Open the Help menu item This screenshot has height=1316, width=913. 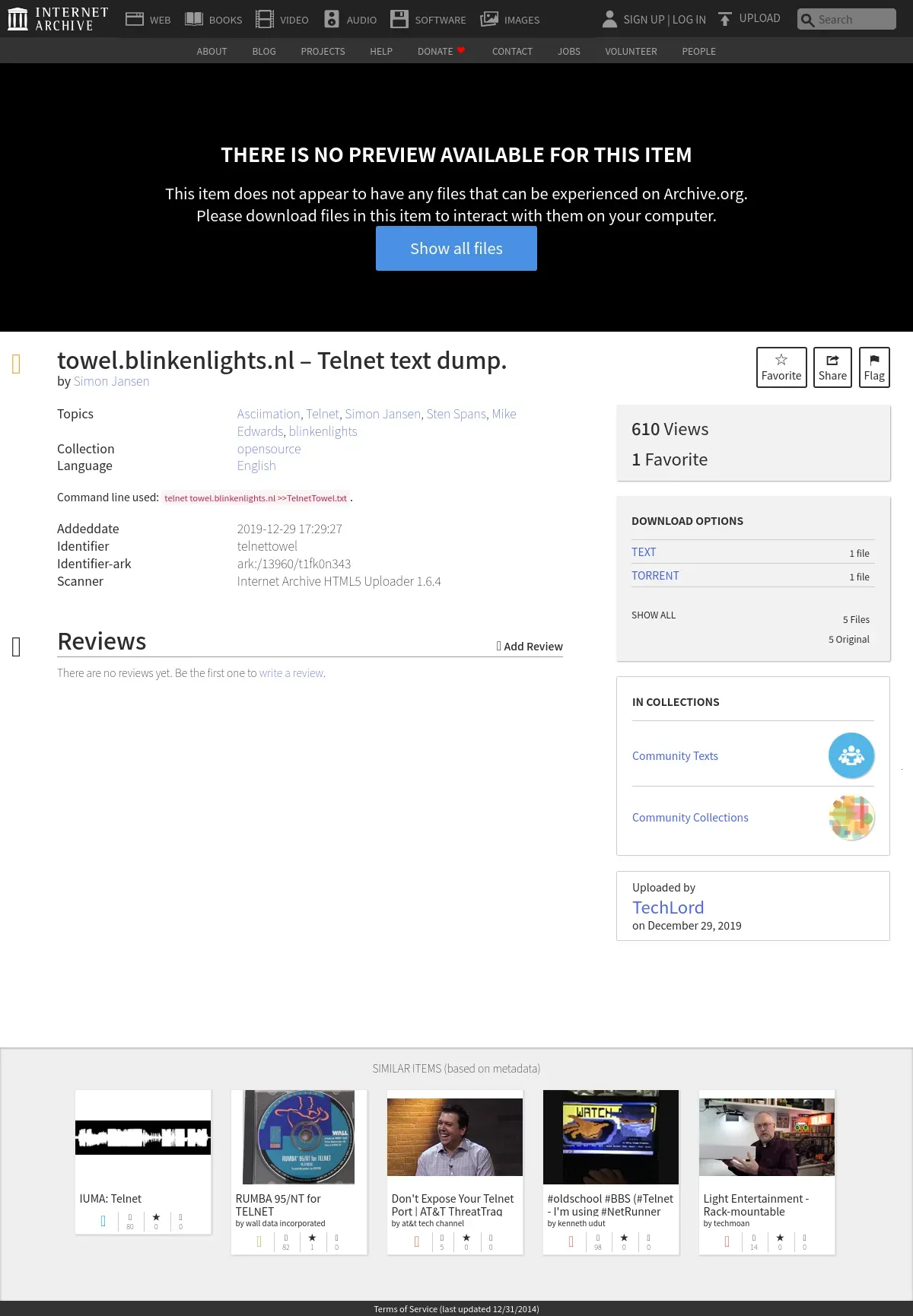click(x=381, y=51)
